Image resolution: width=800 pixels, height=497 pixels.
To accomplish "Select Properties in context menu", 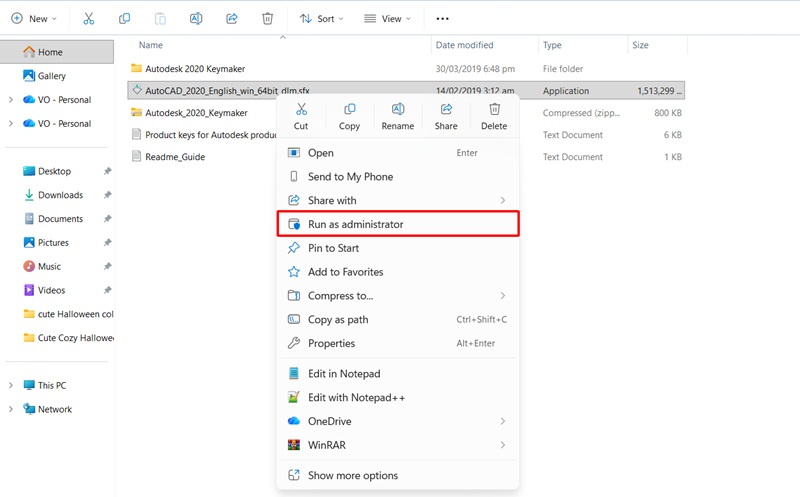I will [x=398, y=343].
